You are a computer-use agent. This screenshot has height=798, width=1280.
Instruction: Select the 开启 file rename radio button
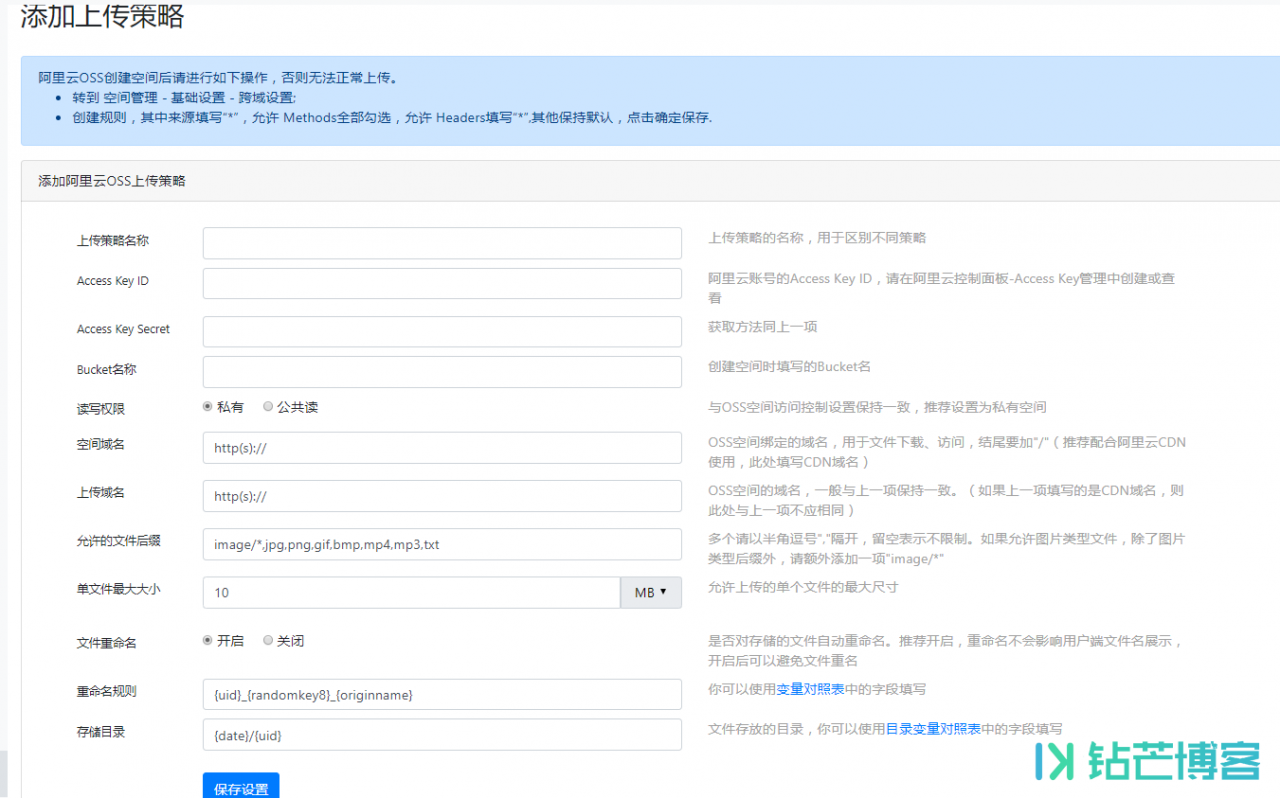[x=208, y=640]
